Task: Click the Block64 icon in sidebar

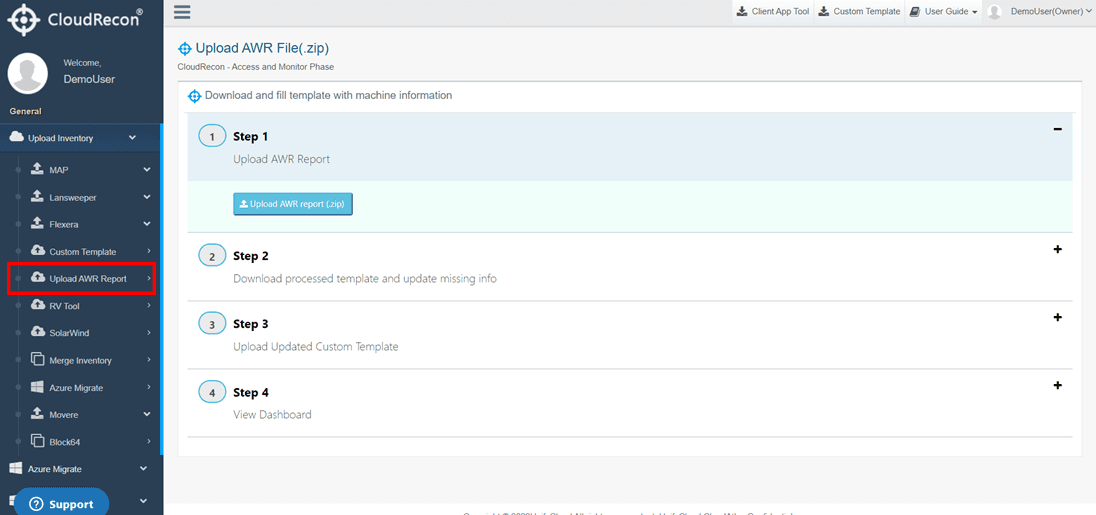Action: pos(38,442)
